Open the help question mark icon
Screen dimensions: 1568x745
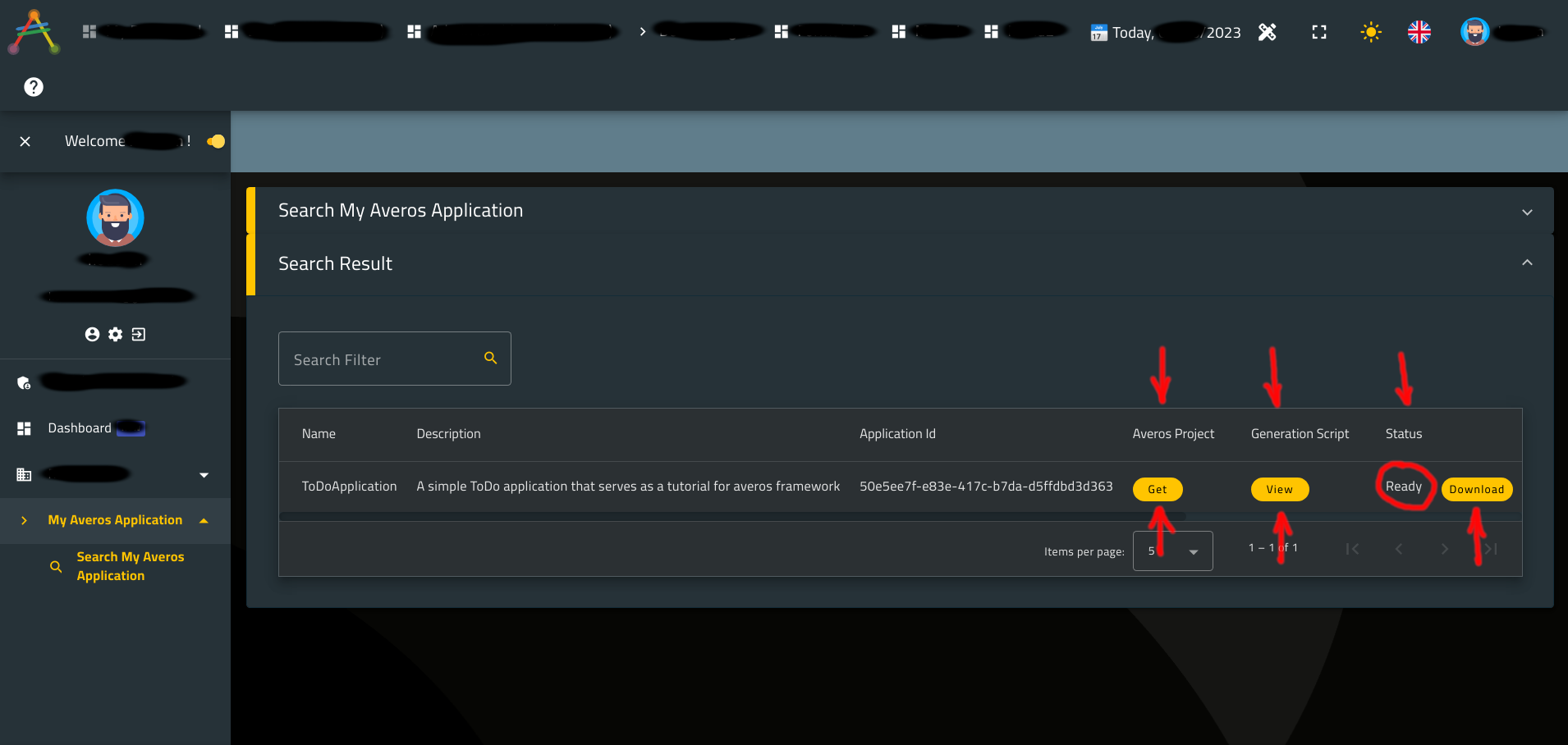pyautogui.click(x=34, y=87)
